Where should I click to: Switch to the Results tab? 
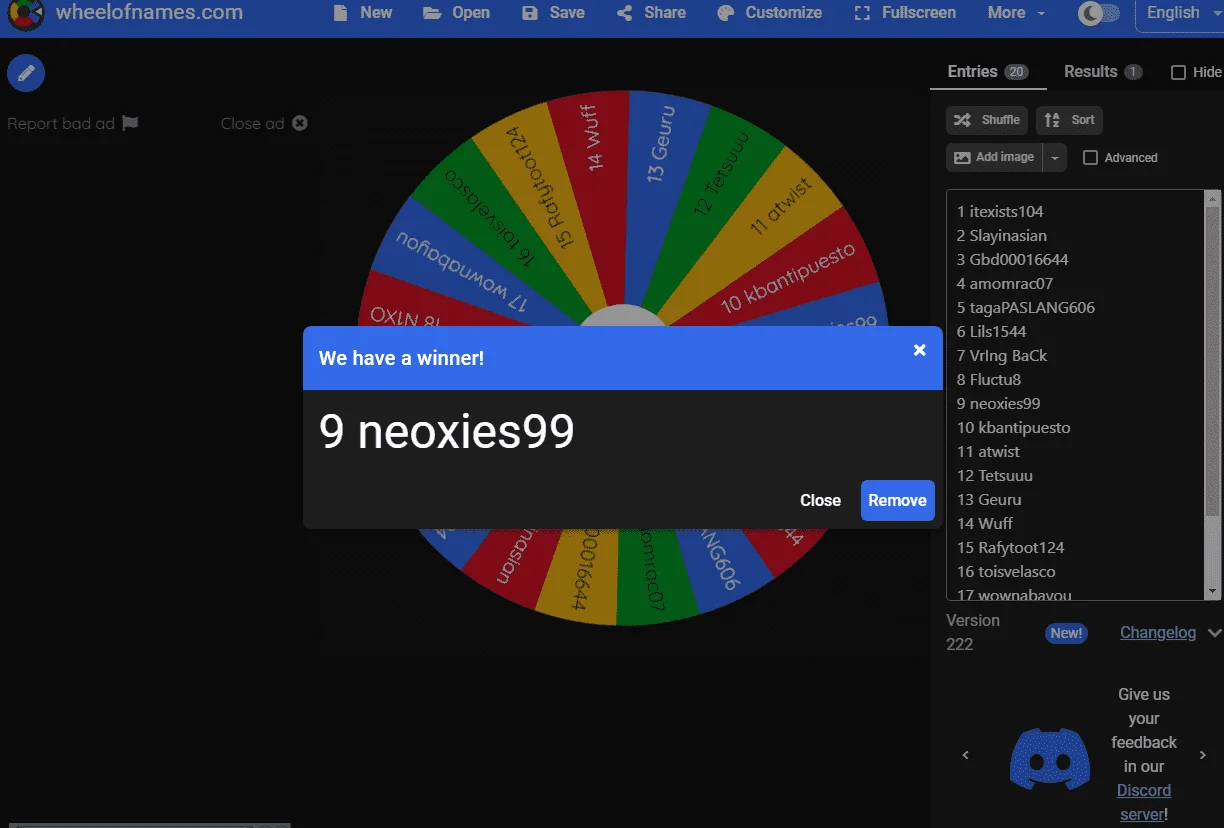pos(1103,72)
